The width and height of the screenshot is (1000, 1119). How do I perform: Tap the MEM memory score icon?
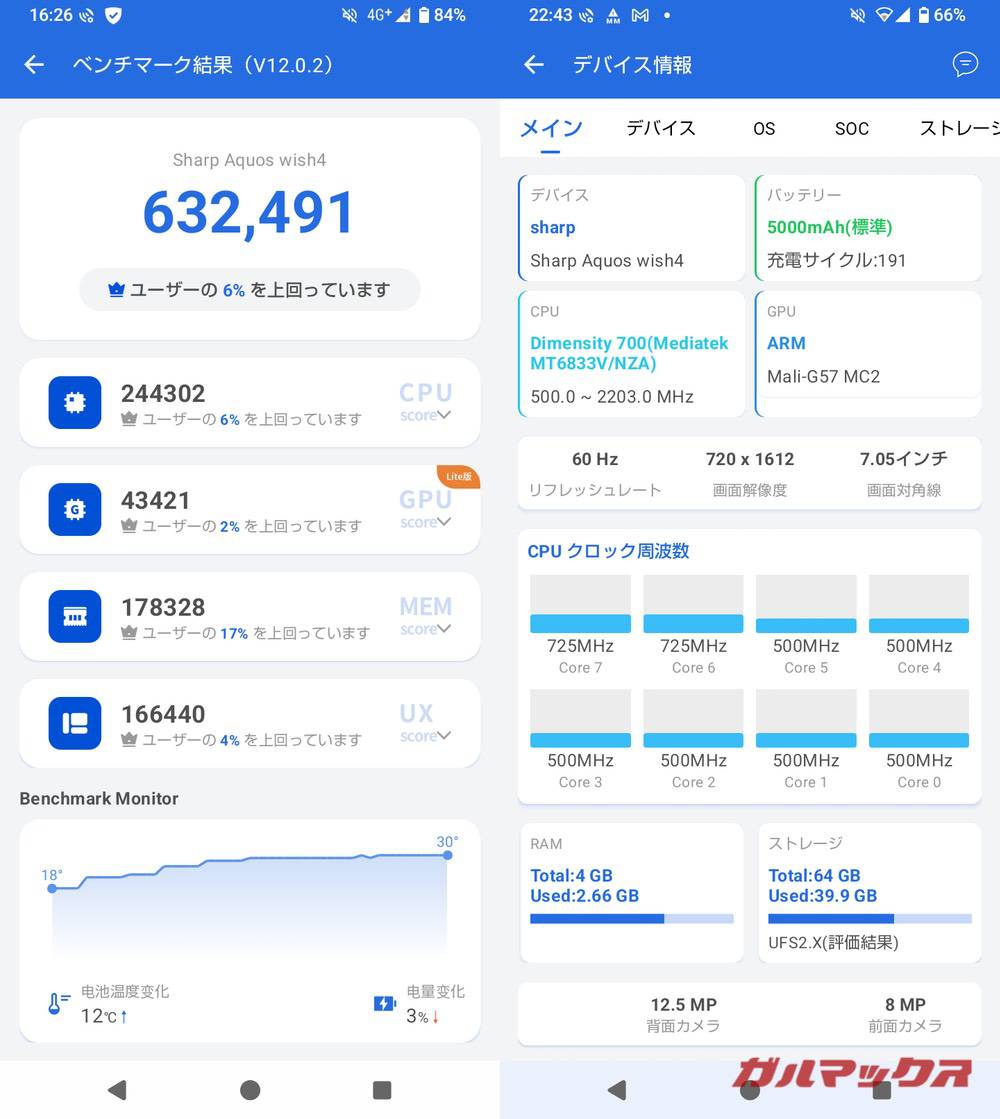(75, 617)
